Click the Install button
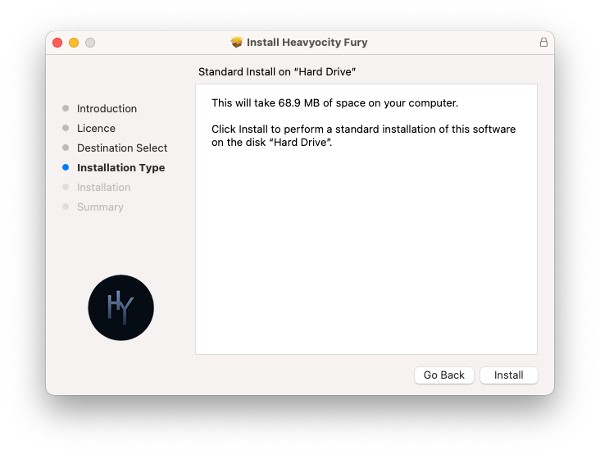Image resolution: width=600 pixels, height=456 pixels. [x=509, y=375]
